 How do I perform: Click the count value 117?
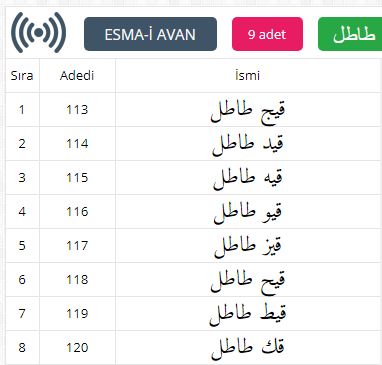pyautogui.click(x=77, y=246)
